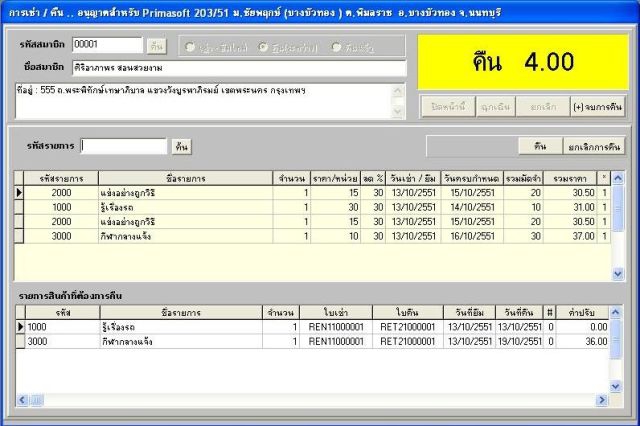Select the row marker of first rental row
Image resolution: width=640 pixels, height=426 pixels.
pos(18,192)
